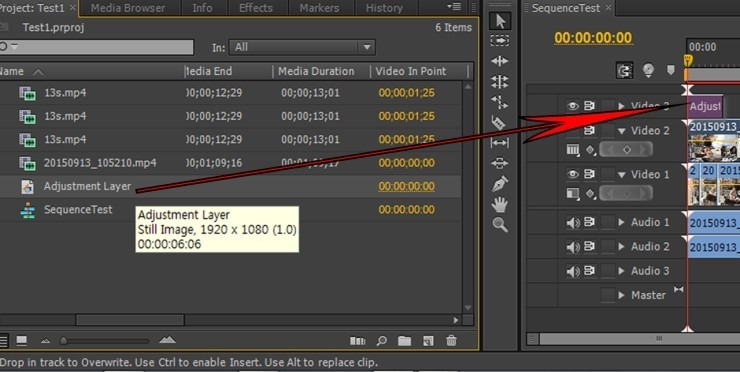Mute the Audio 2 track speaker
The width and height of the screenshot is (740, 372).
pos(572,246)
